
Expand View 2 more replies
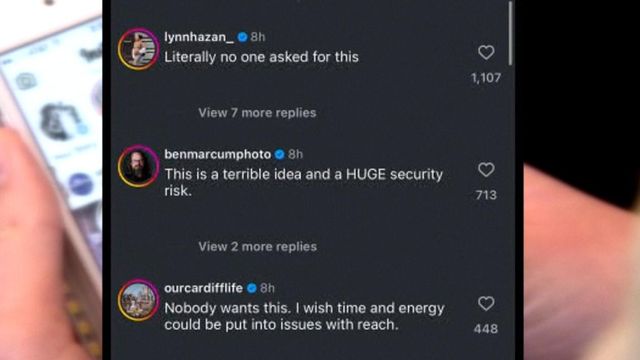[x=258, y=247]
